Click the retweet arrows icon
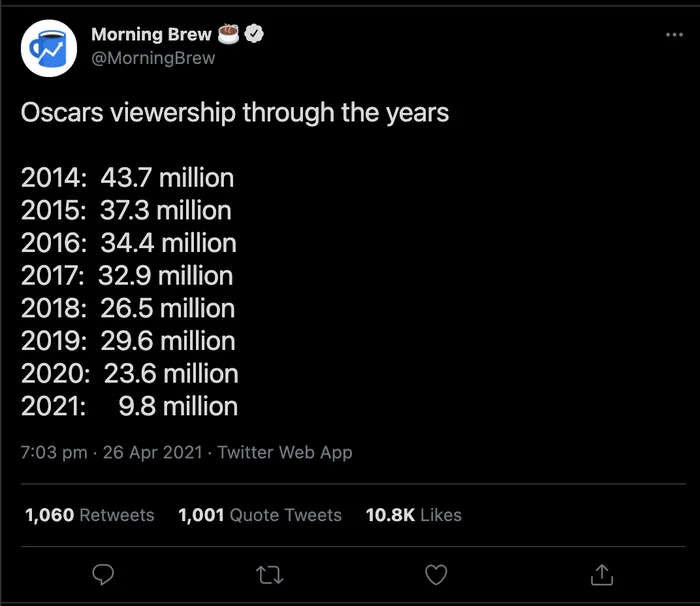Screen dimensions: 700x606 coord(269,575)
